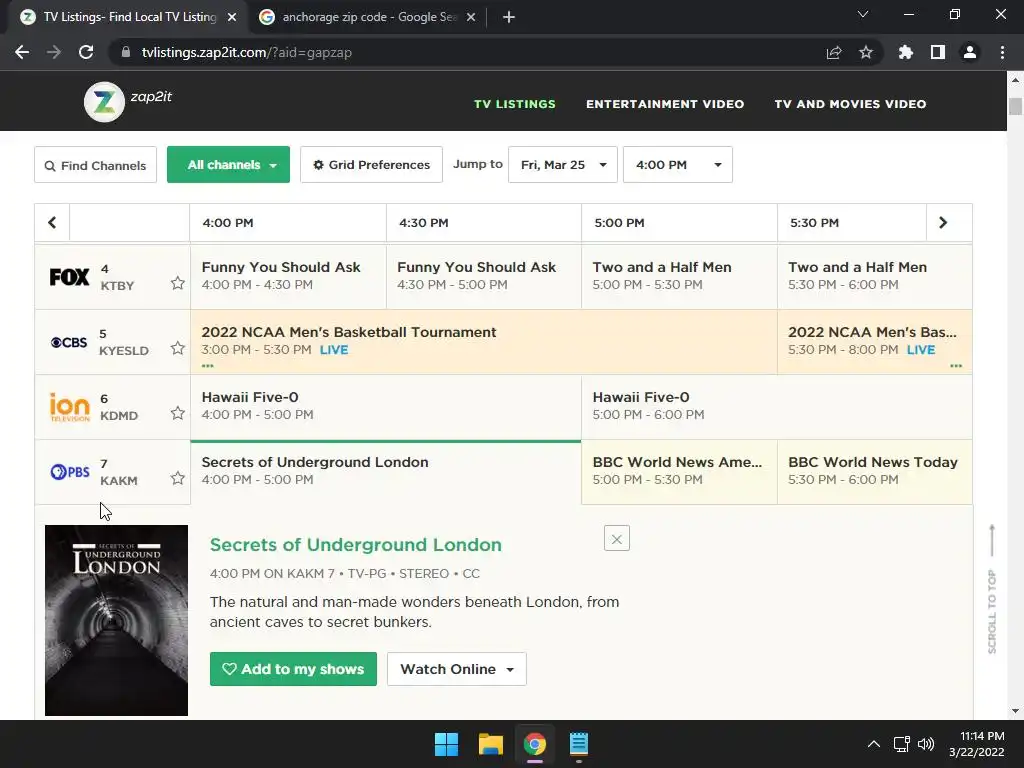Click the CBS channel logo
The width and height of the screenshot is (1024, 768).
point(69,342)
